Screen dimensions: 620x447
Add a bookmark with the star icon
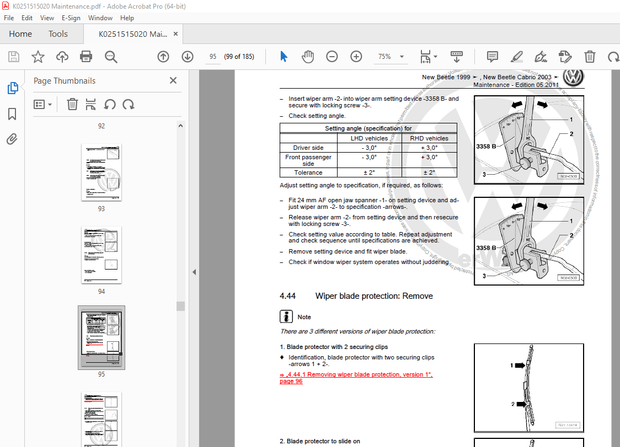38,57
